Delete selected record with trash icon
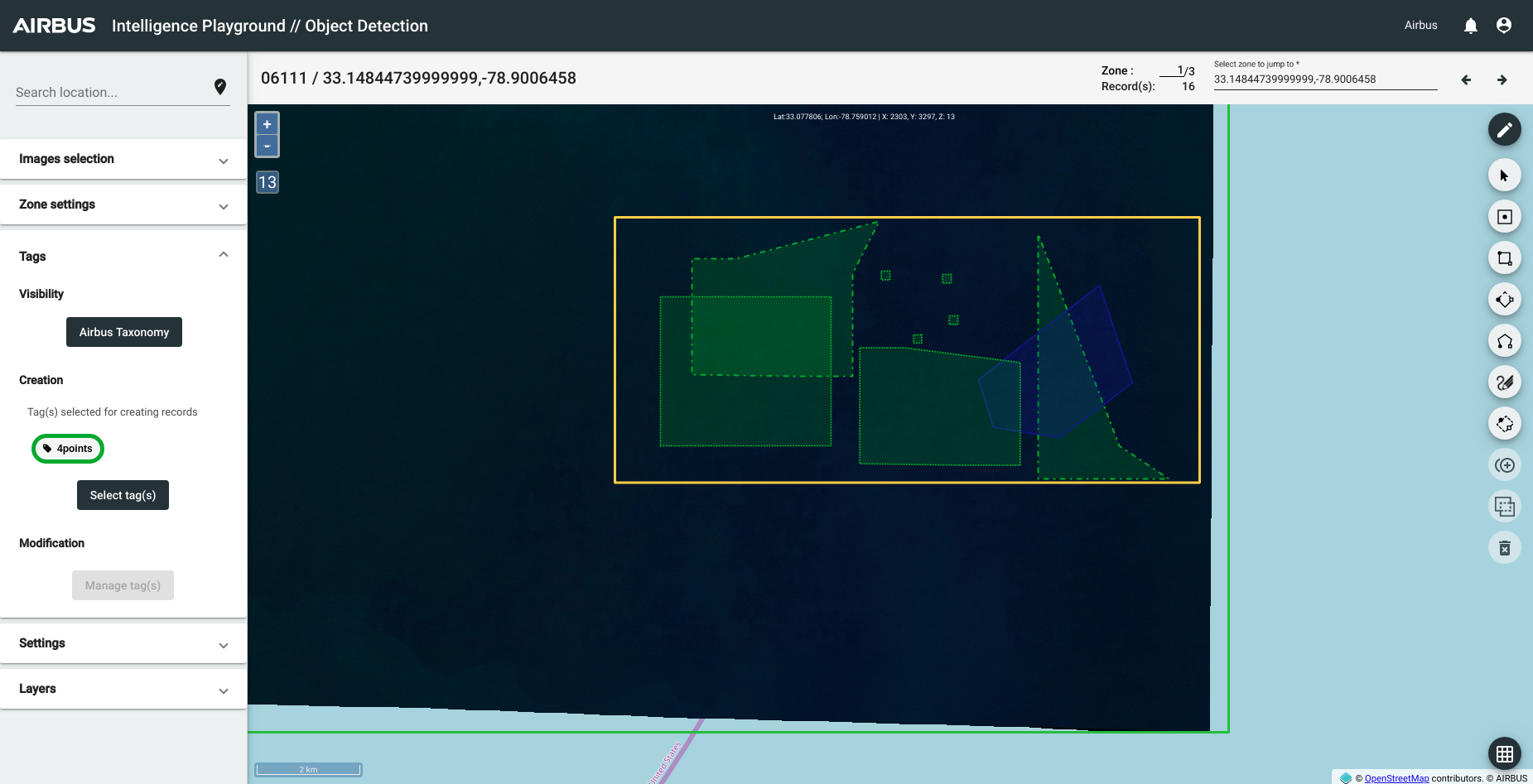Image resolution: width=1533 pixels, height=784 pixels. click(1504, 548)
